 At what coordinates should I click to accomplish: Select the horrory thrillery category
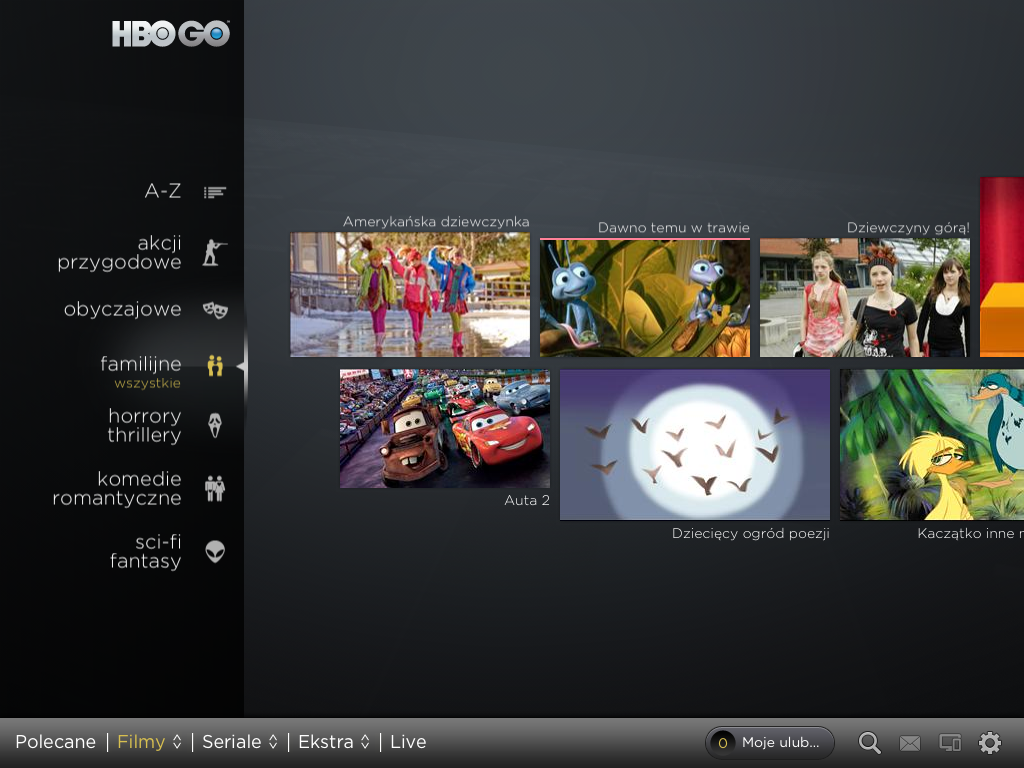point(144,425)
